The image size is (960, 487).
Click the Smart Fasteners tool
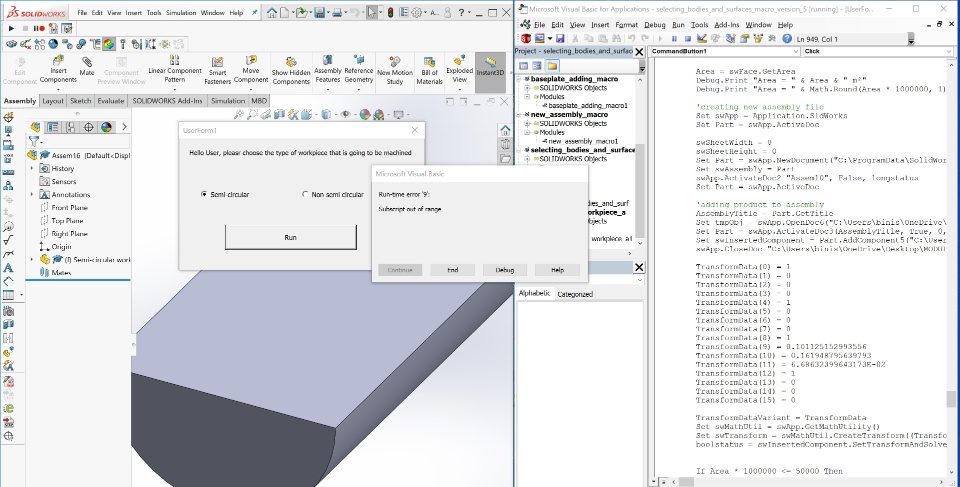pyautogui.click(x=217, y=71)
